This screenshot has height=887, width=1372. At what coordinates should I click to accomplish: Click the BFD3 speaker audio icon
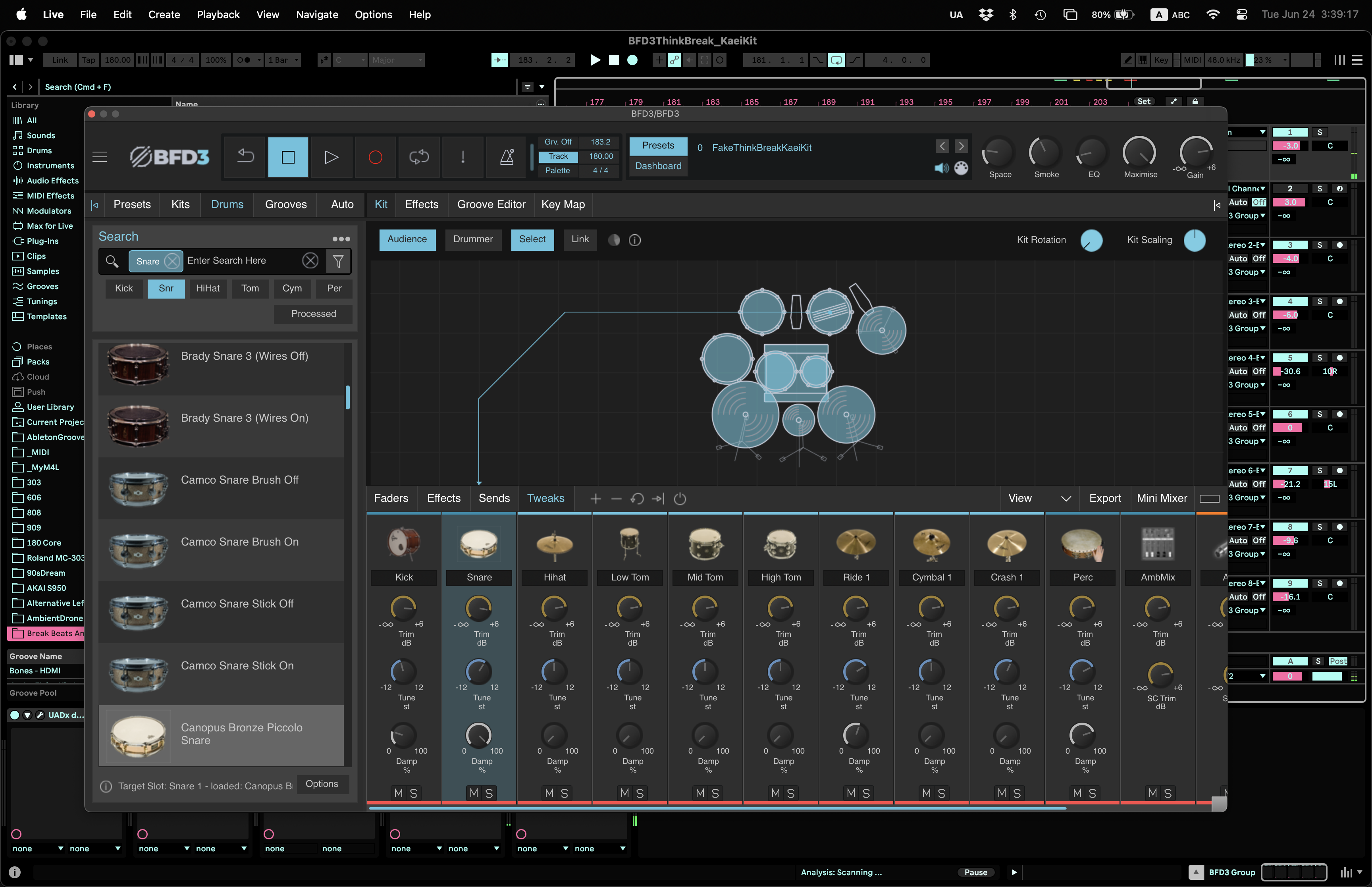pos(941,168)
